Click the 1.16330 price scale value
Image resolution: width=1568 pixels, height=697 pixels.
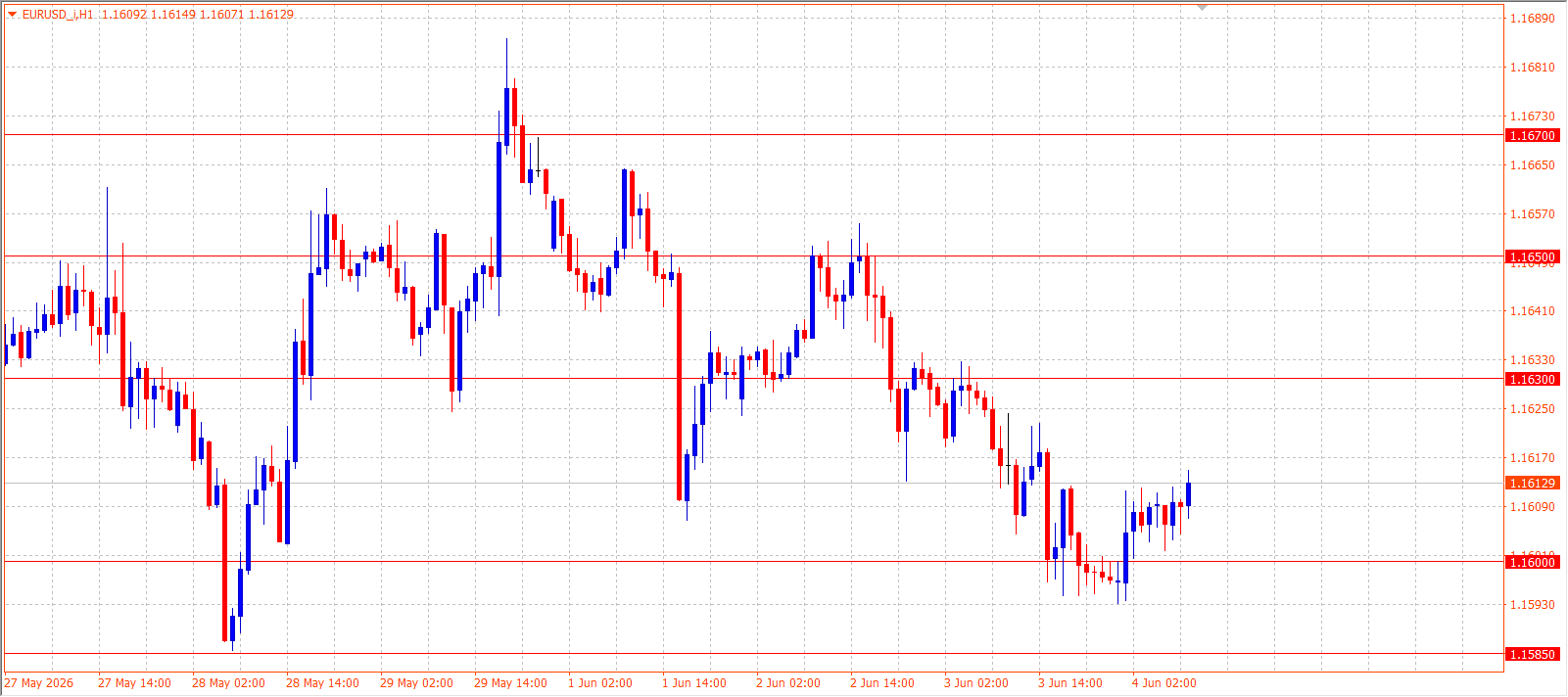[1533, 360]
